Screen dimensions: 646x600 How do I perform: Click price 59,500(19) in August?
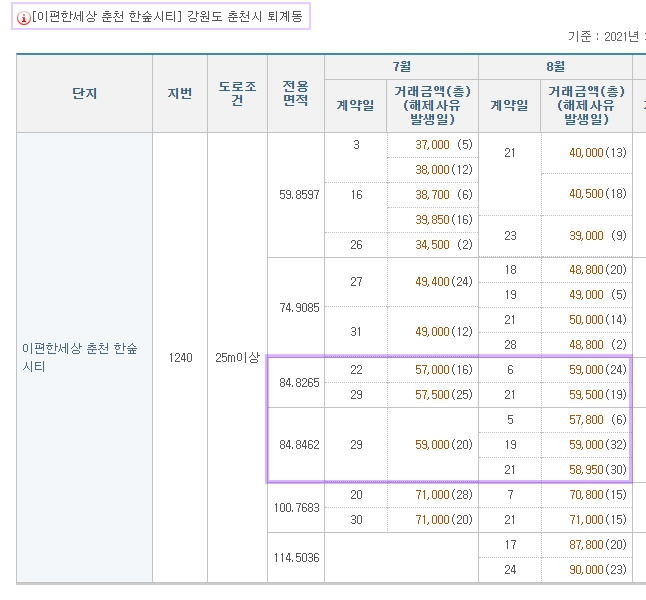coord(598,395)
